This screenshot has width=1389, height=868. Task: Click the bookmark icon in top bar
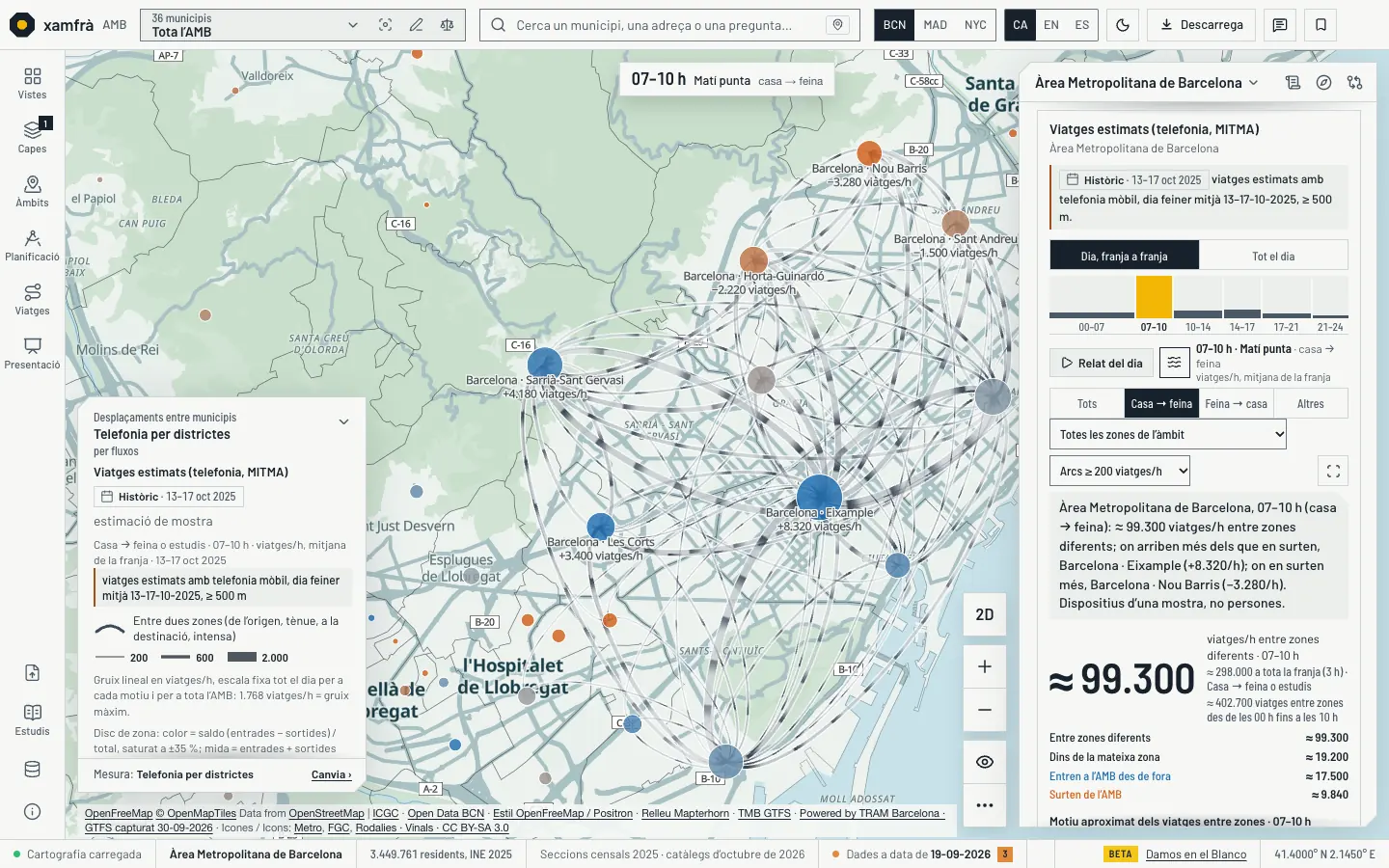point(1321,25)
